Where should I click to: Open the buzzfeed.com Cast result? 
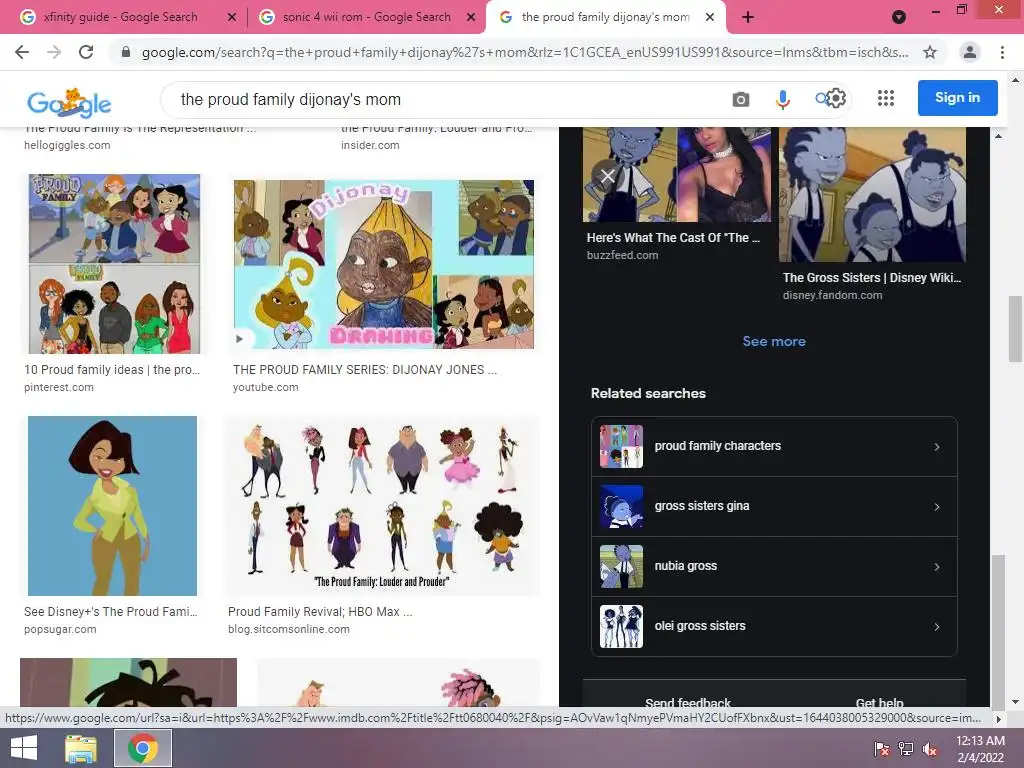pos(673,238)
